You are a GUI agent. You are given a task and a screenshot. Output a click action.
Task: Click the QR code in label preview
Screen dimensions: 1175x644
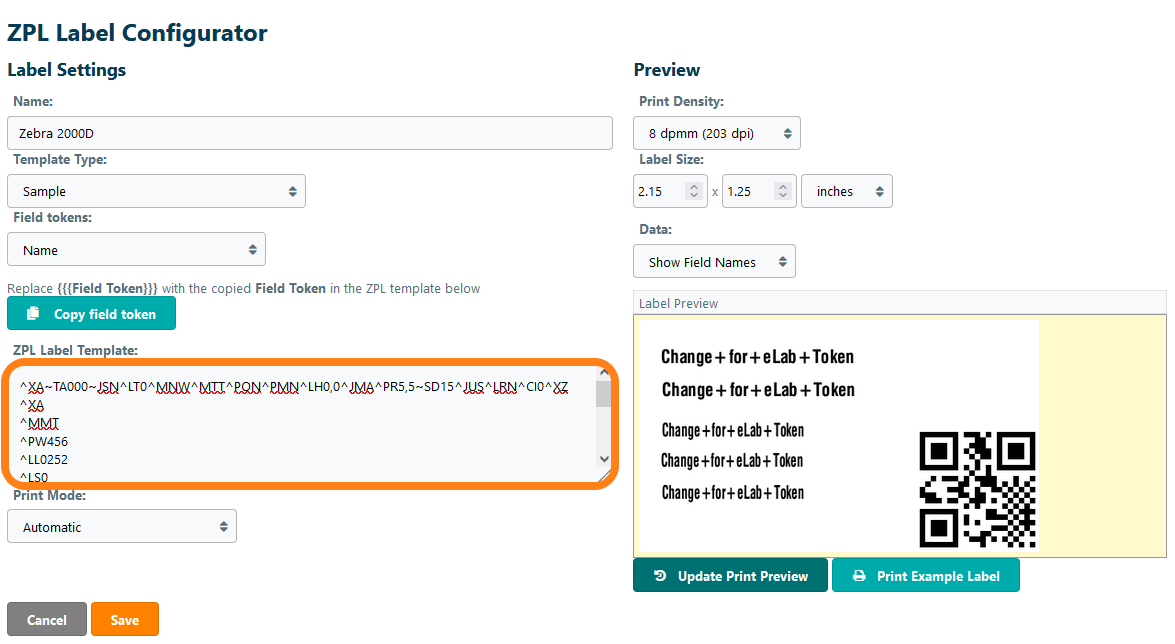pos(977,489)
